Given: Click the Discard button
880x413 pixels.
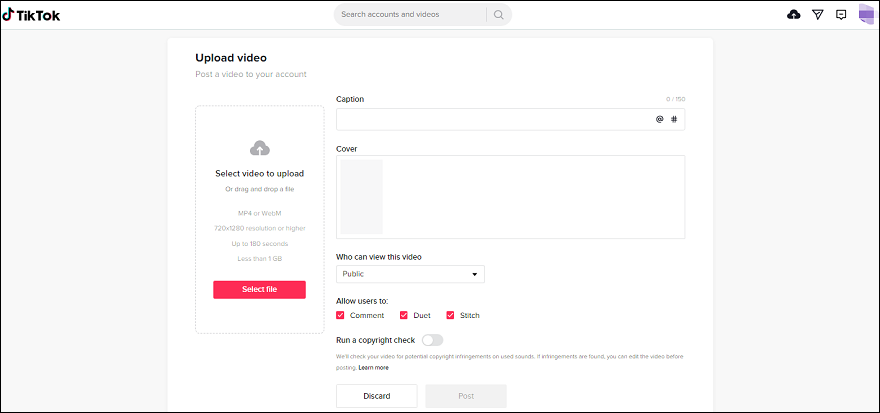Looking at the screenshot, I should pyautogui.click(x=377, y=396).
